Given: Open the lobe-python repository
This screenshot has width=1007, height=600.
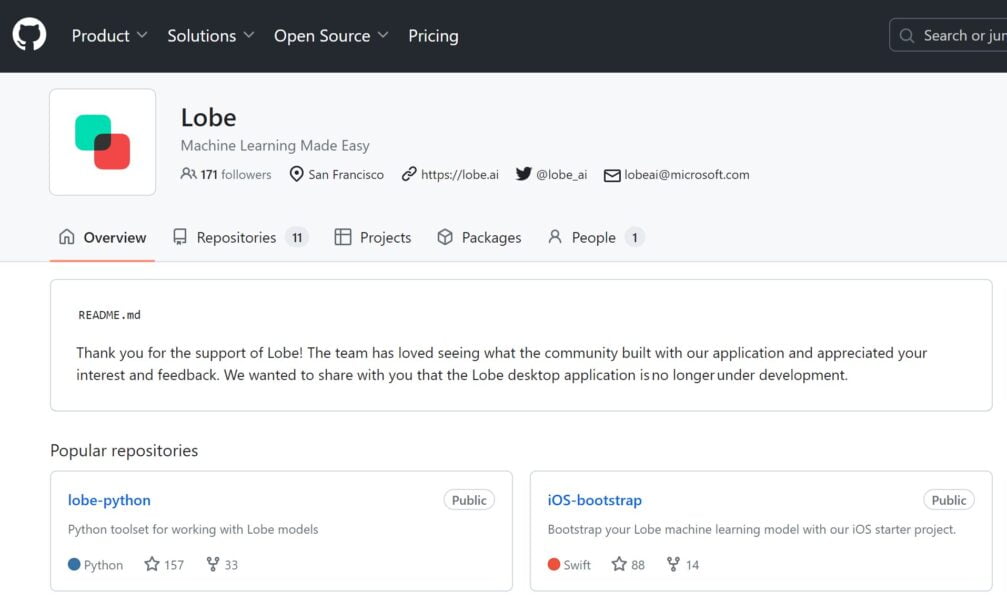Looking at the screenshot, I should click(x=109, y=500).
